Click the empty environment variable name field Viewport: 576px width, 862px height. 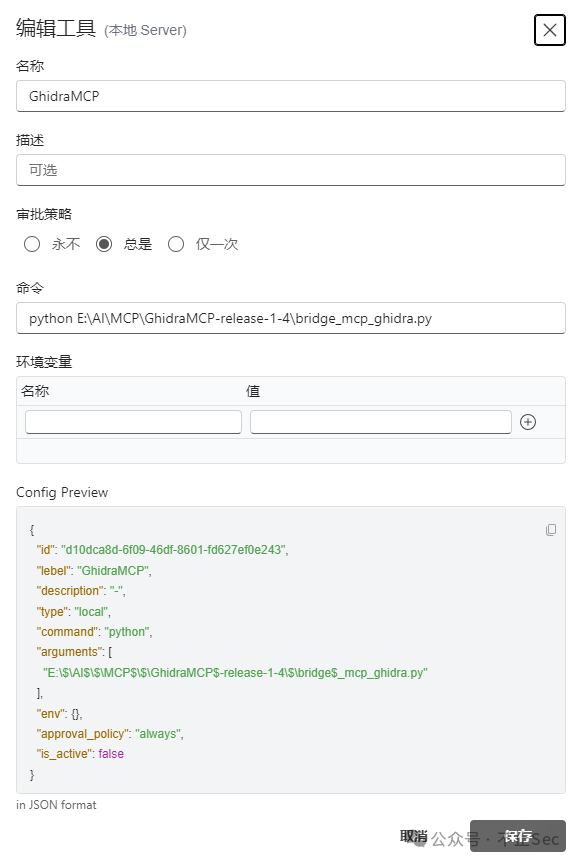coord(133,422)
